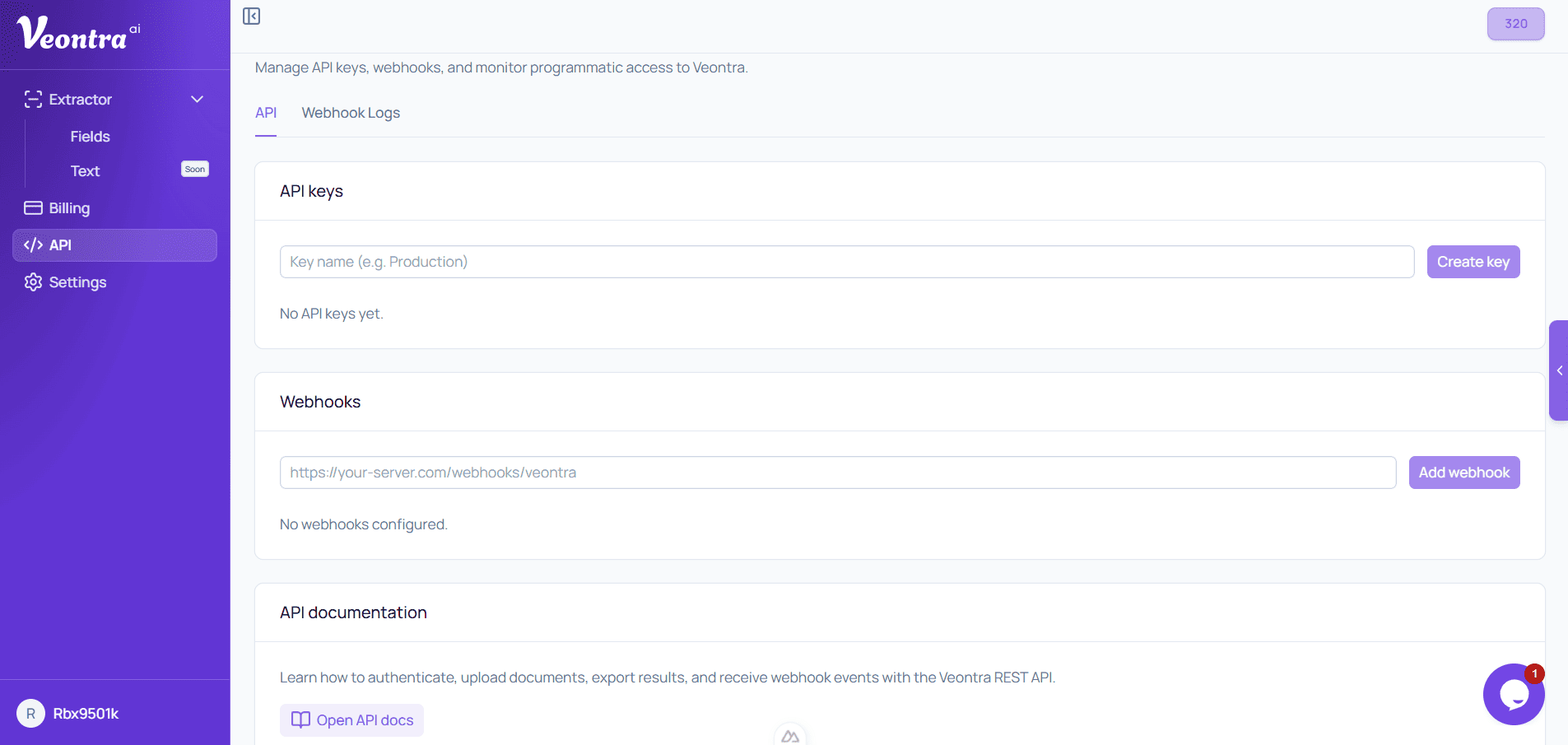The image size is (1568, 745).
Task: Select API in the sidebar
Action: (x=114, y=245)
